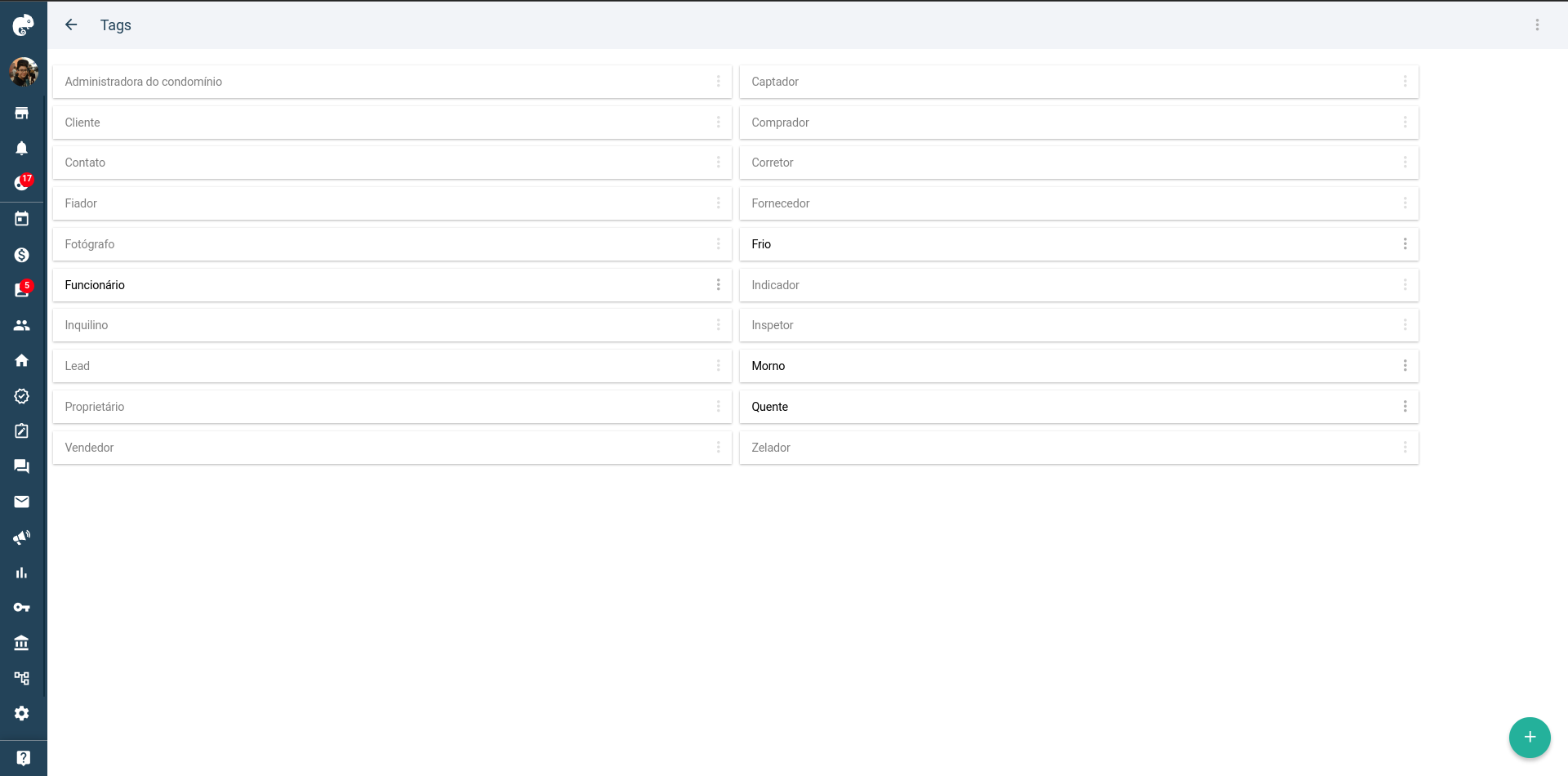The width and height of the screenshot is (1568, 776).
Task: Open options menu for Frio tag
Action: tap(1405, 243)
